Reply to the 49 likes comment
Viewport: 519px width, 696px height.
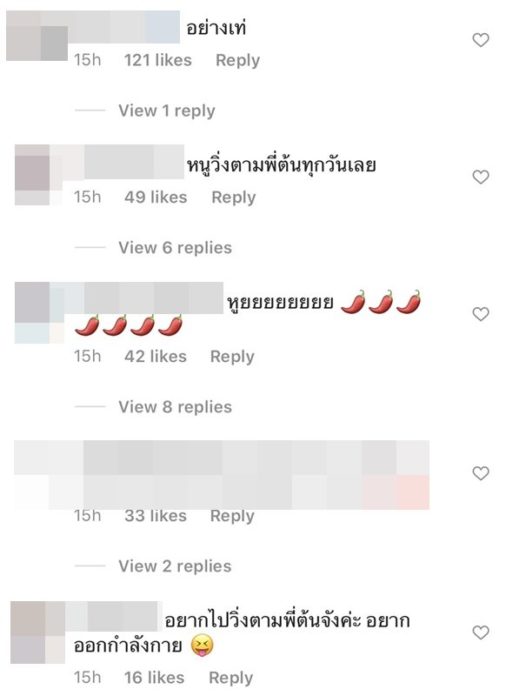click(x=234, y=198)
